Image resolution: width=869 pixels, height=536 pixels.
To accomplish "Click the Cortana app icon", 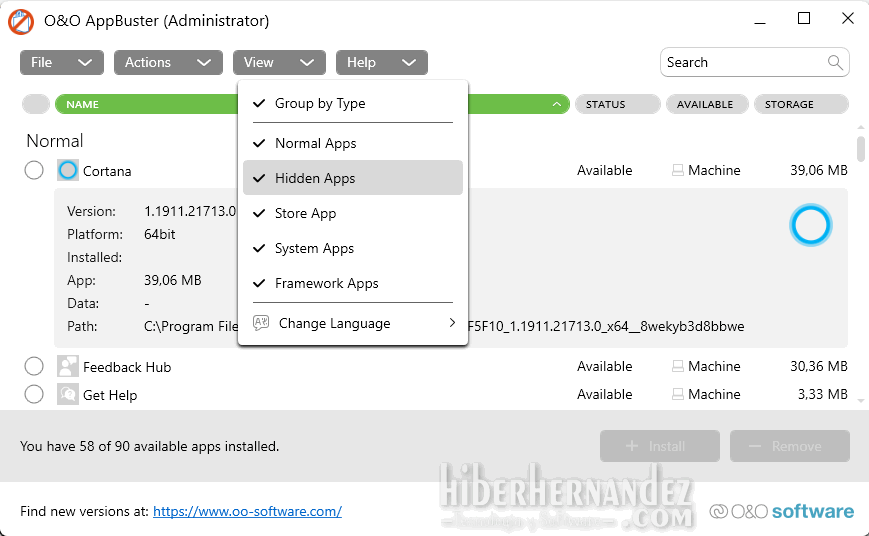I will click(68, 170).
